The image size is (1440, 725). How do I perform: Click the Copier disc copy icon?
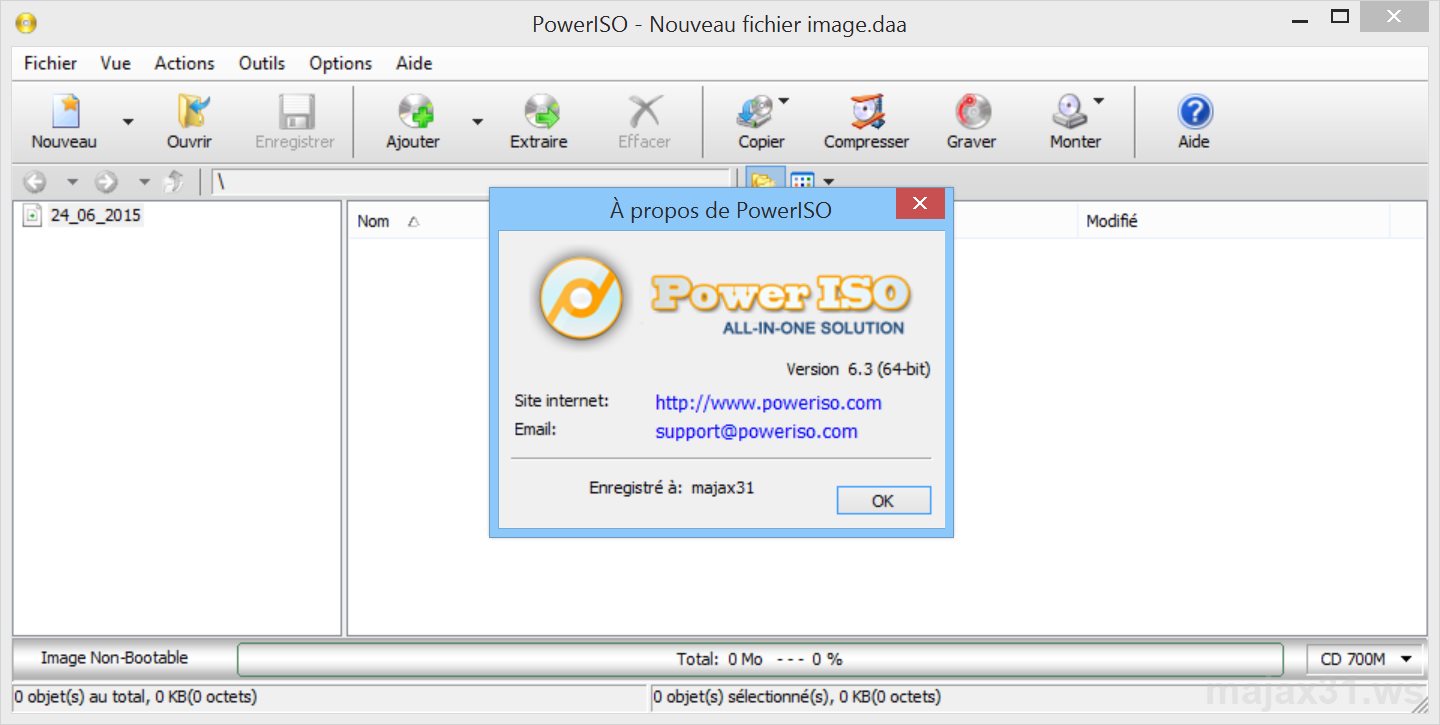coord(755,111)
